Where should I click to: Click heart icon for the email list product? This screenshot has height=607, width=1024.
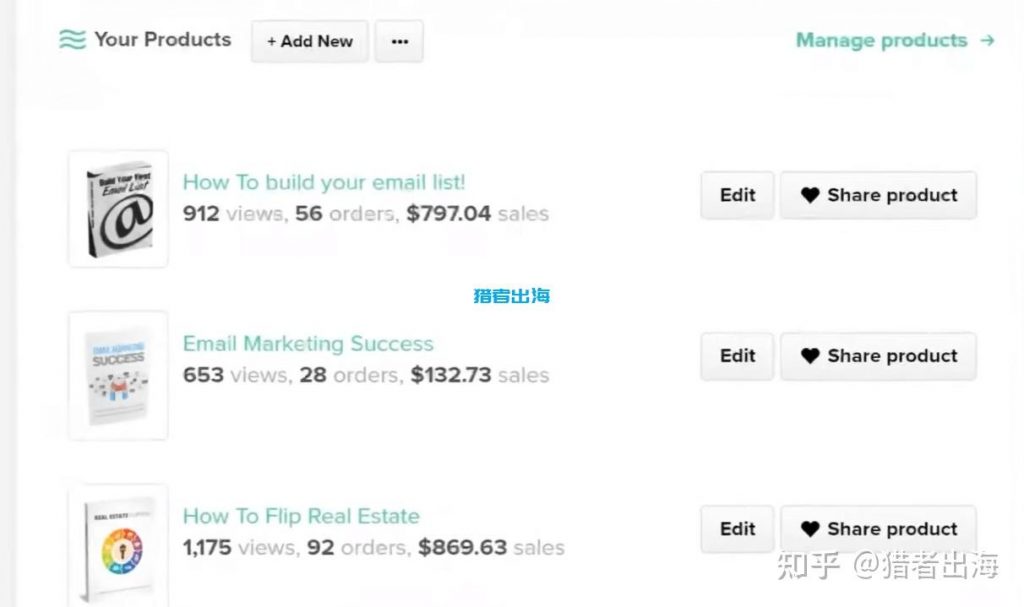pos(810,196)
